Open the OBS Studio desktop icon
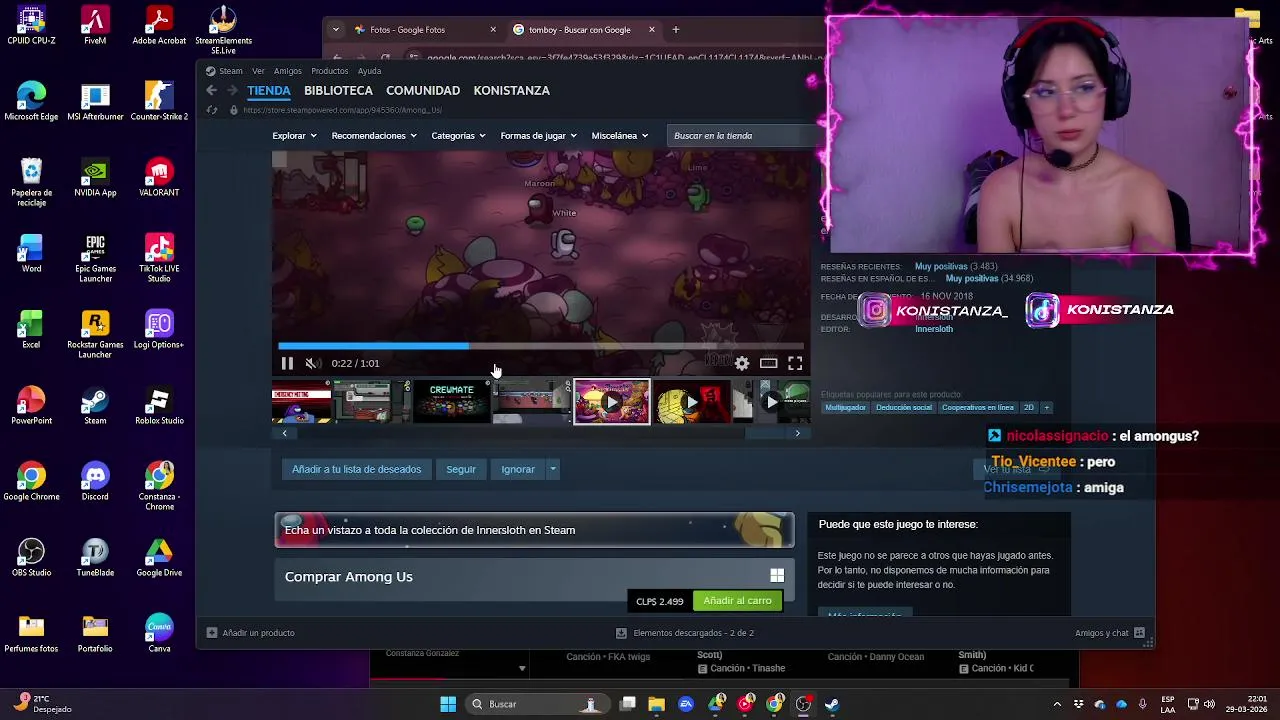The height and width of the screenshot is (720, 1280). [x=31, y=558]
